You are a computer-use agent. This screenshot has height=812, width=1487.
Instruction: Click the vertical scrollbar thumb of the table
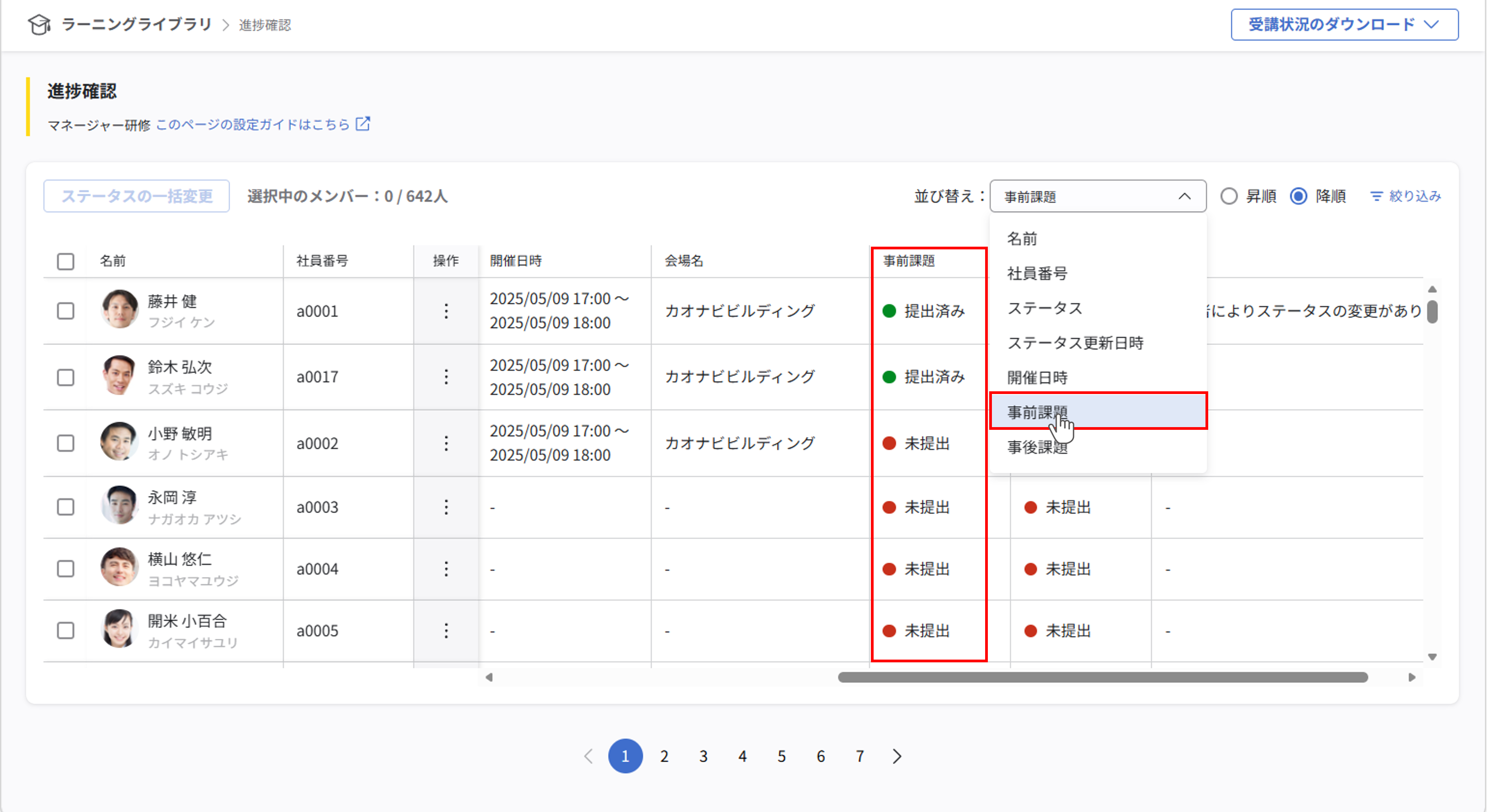[x=1432, y=312]
